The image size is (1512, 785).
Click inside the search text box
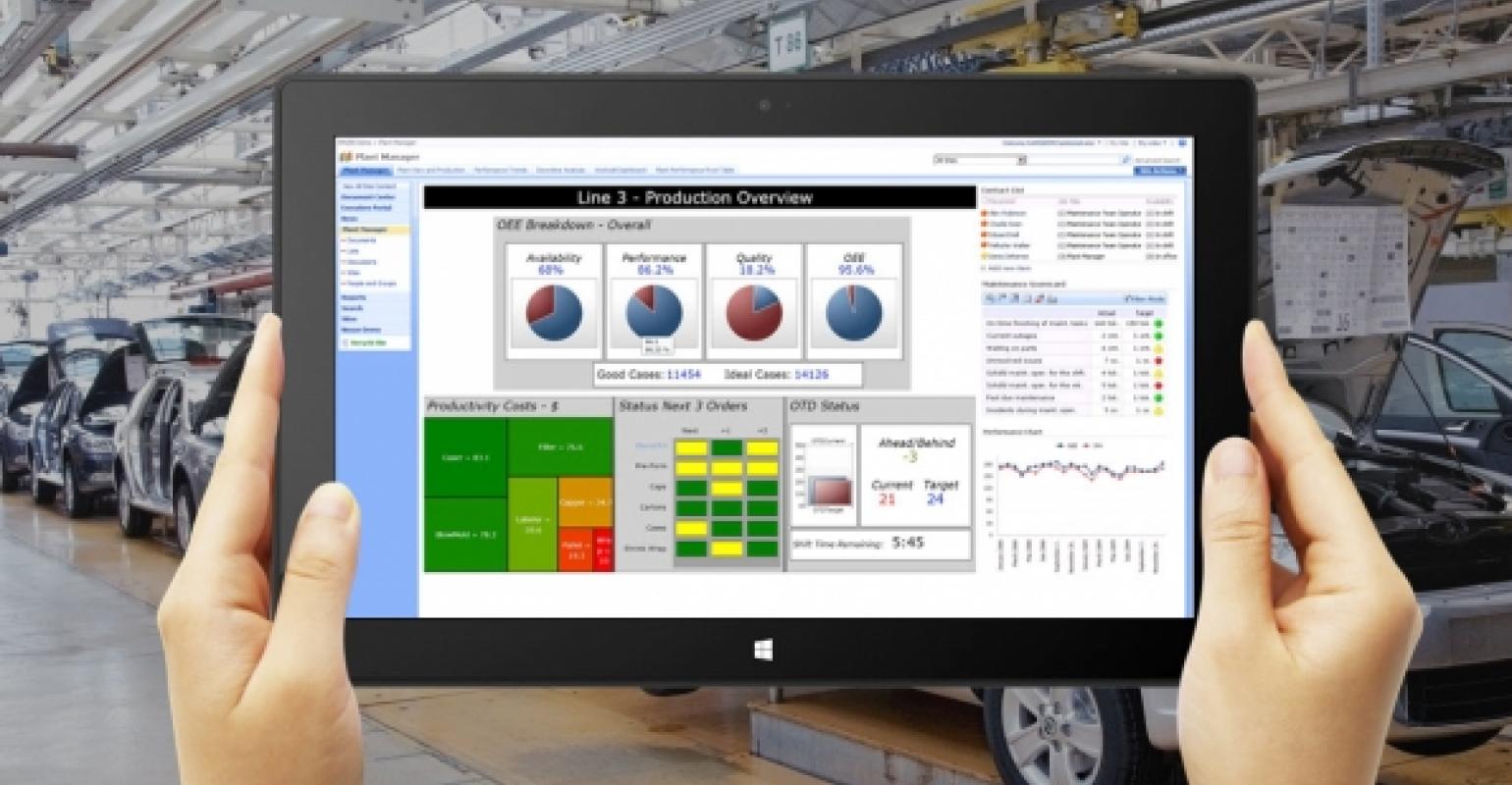1073,160
